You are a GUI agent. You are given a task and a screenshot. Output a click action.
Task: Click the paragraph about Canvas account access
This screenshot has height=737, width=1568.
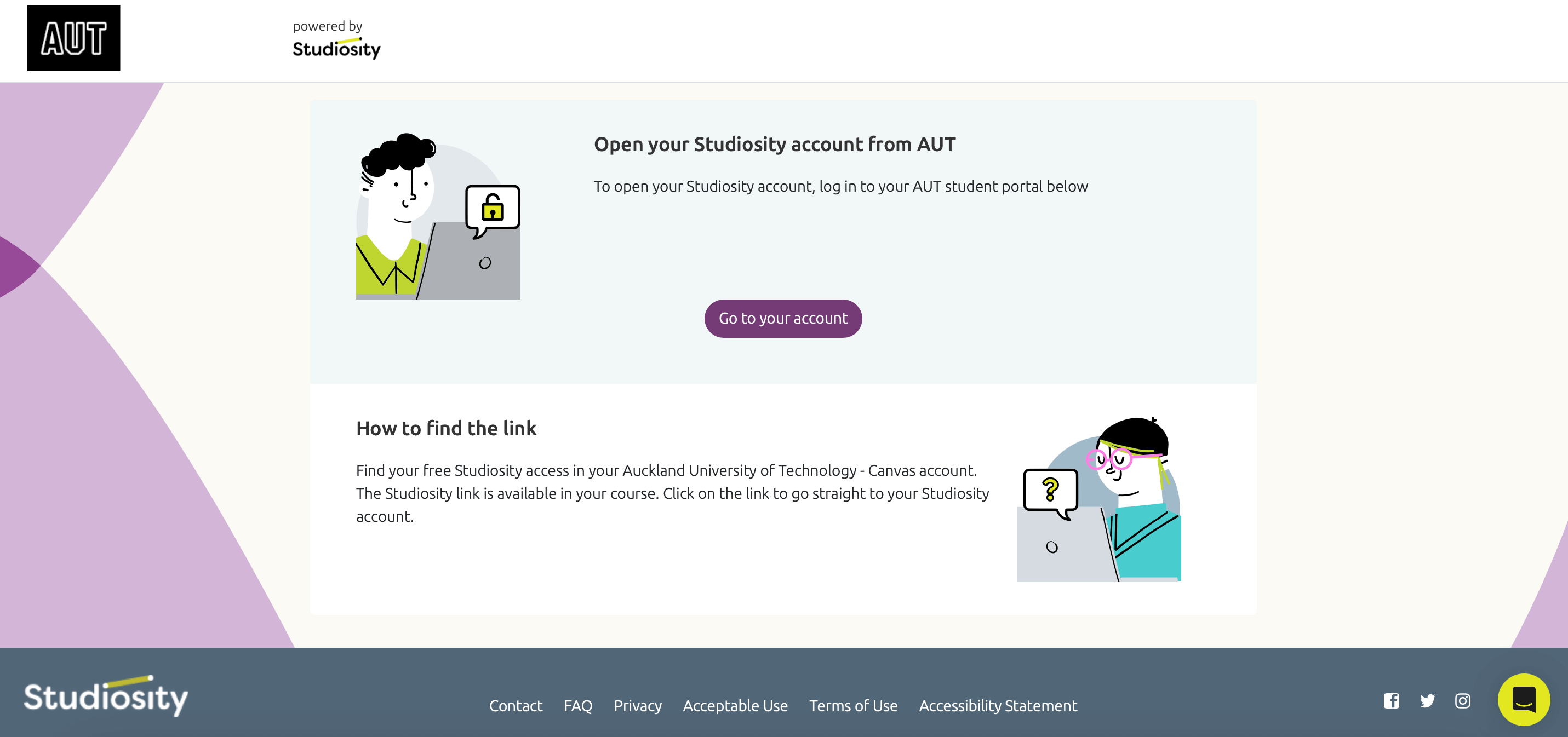click(x=673, y=493)
